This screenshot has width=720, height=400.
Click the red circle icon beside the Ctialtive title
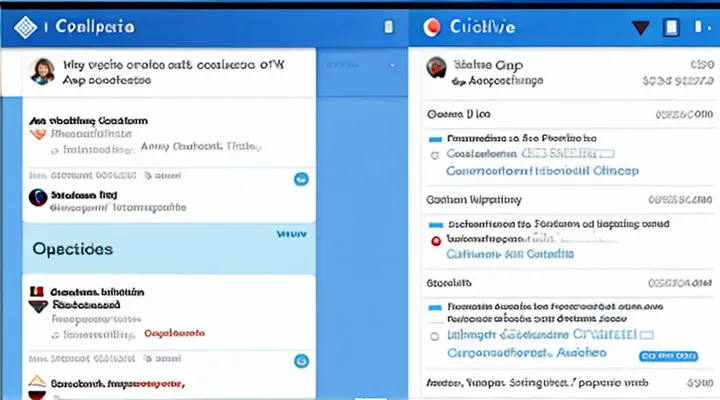433,27
